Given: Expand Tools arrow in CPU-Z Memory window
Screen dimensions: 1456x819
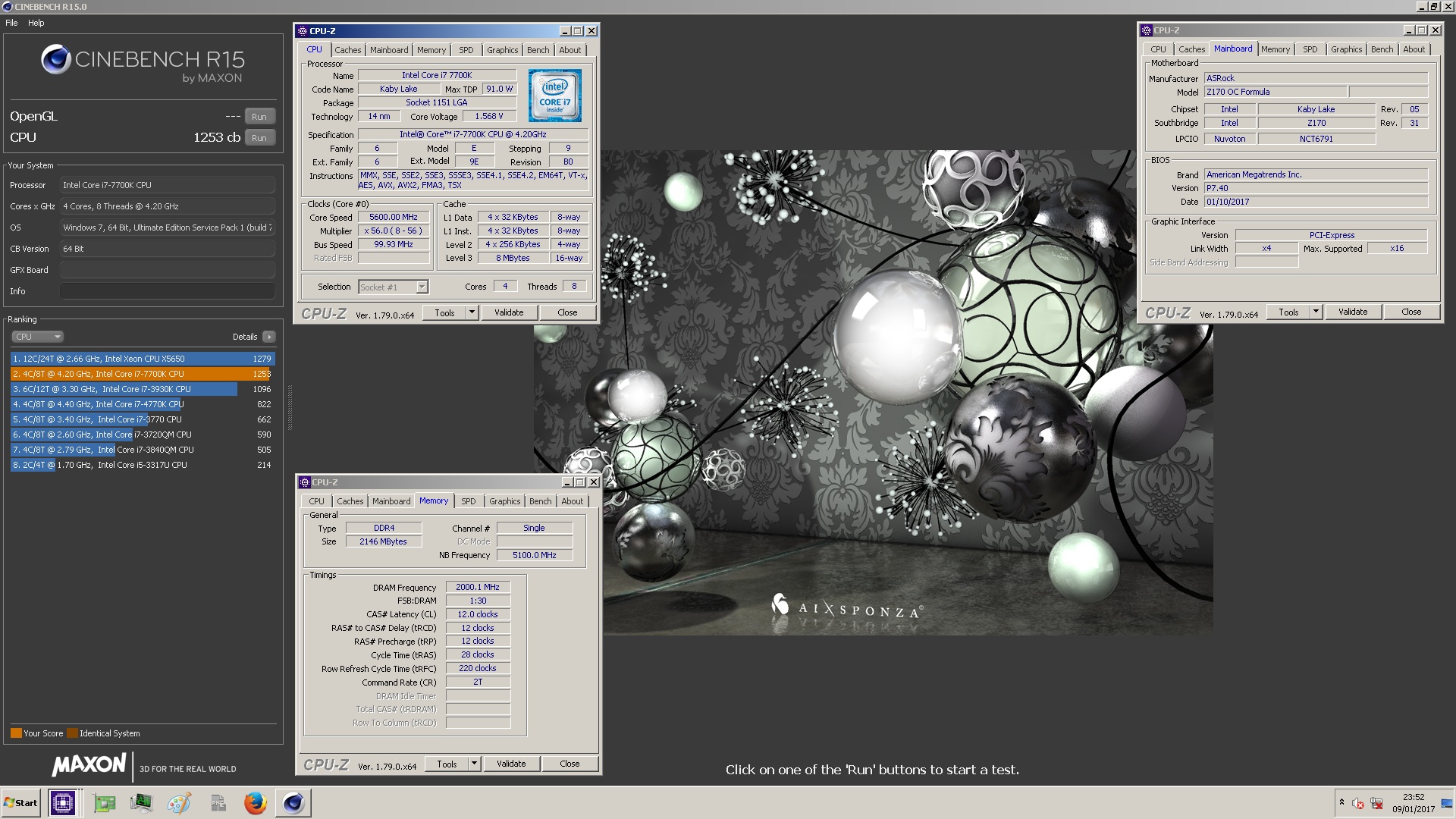Looking at the screenshot, I should 474,764.
